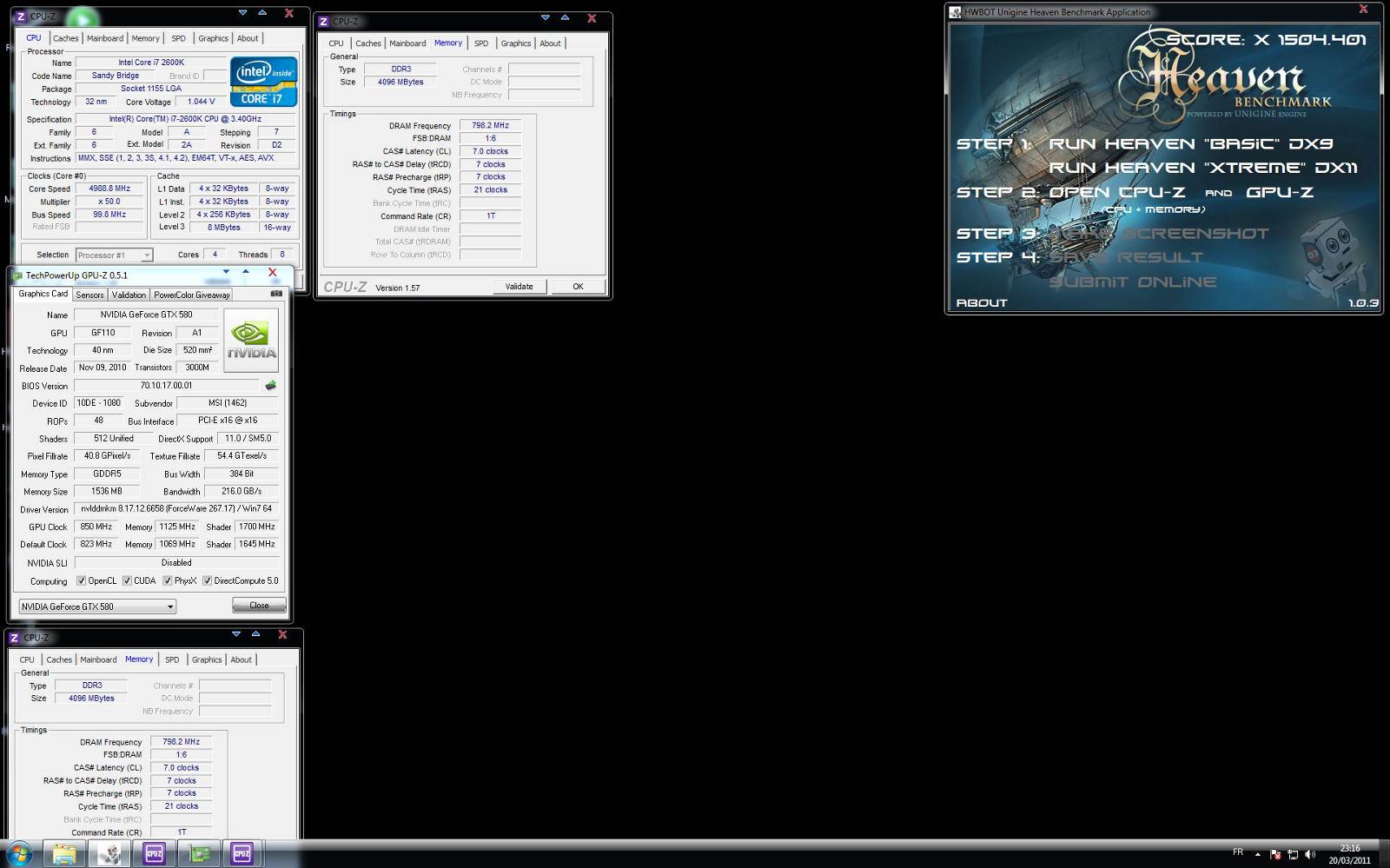
Task: Click the HWBOT Heaven window title icon
Action: tap(956, 12)
